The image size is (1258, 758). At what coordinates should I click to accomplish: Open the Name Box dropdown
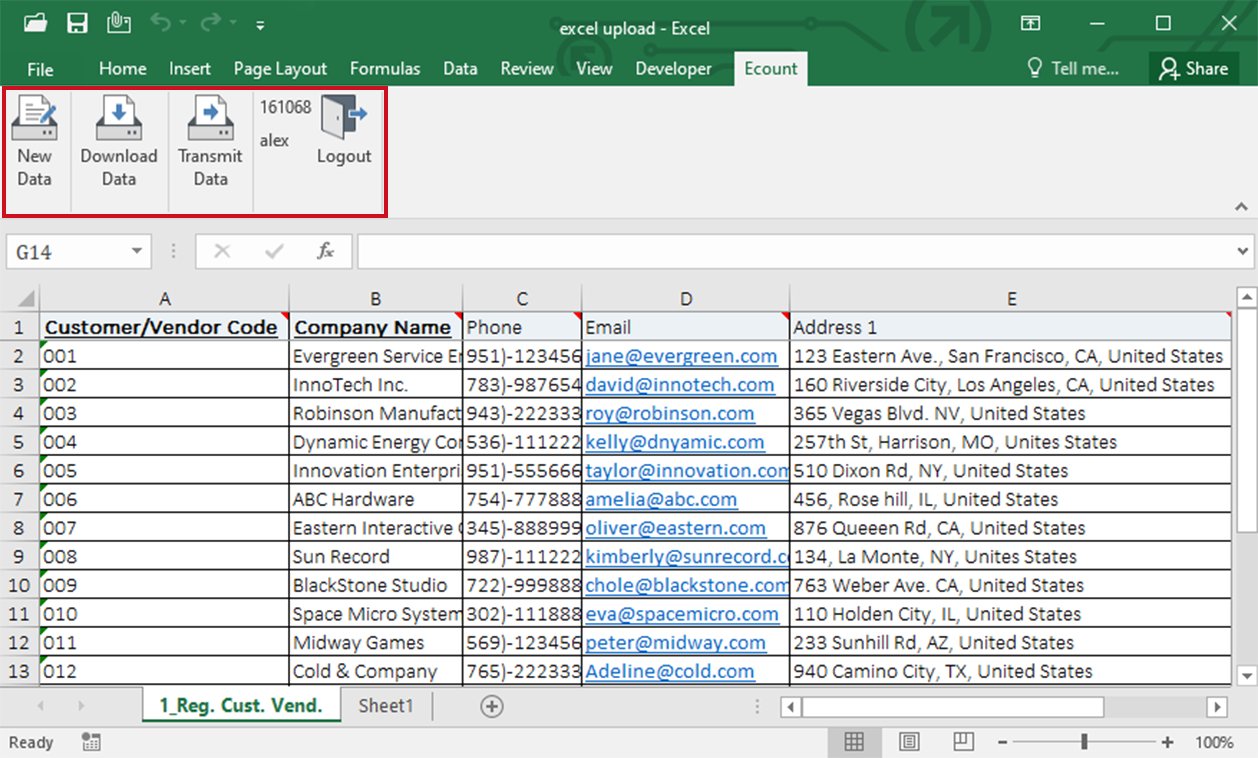click(x=136, y=251)
